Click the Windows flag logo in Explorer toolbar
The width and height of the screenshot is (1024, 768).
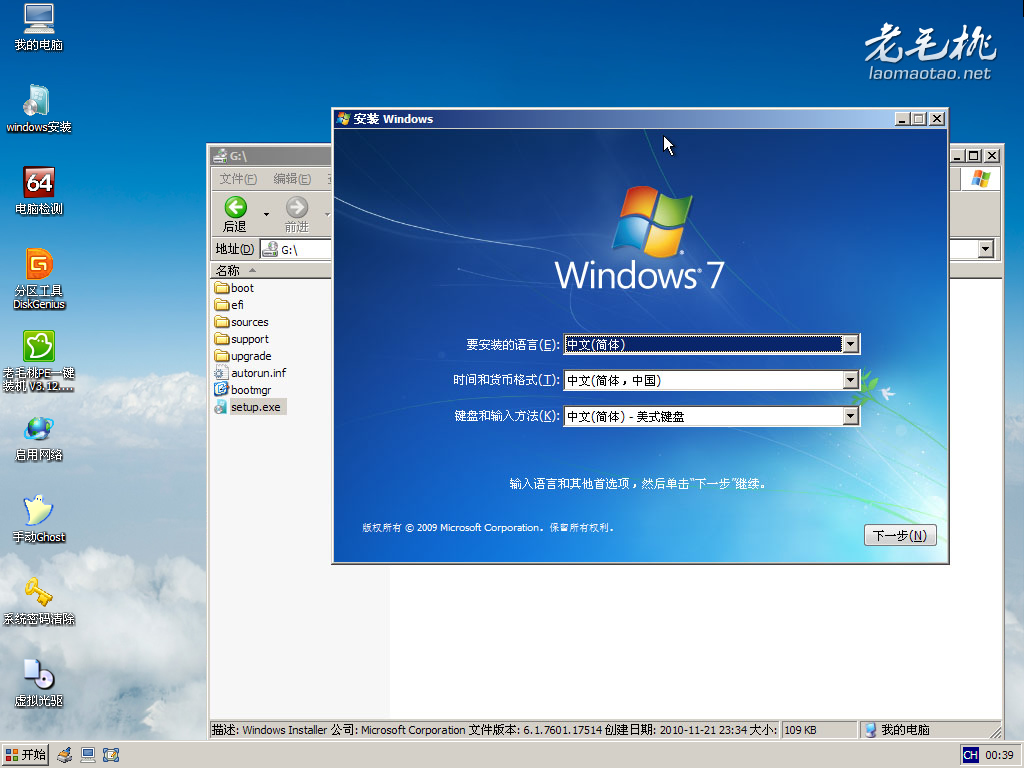point(980,178)
